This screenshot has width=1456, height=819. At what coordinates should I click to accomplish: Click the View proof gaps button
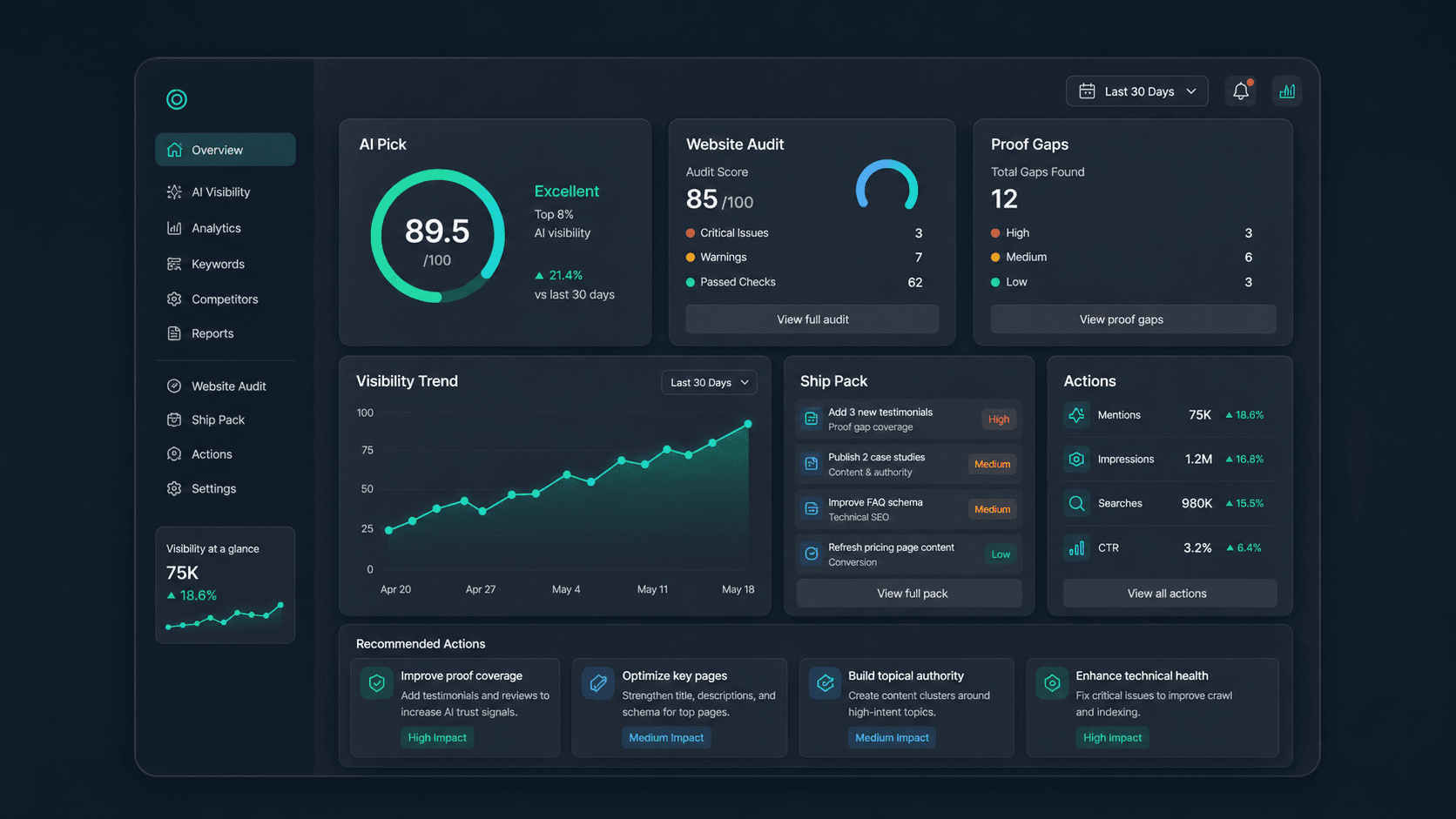[x=1133, y=319]
